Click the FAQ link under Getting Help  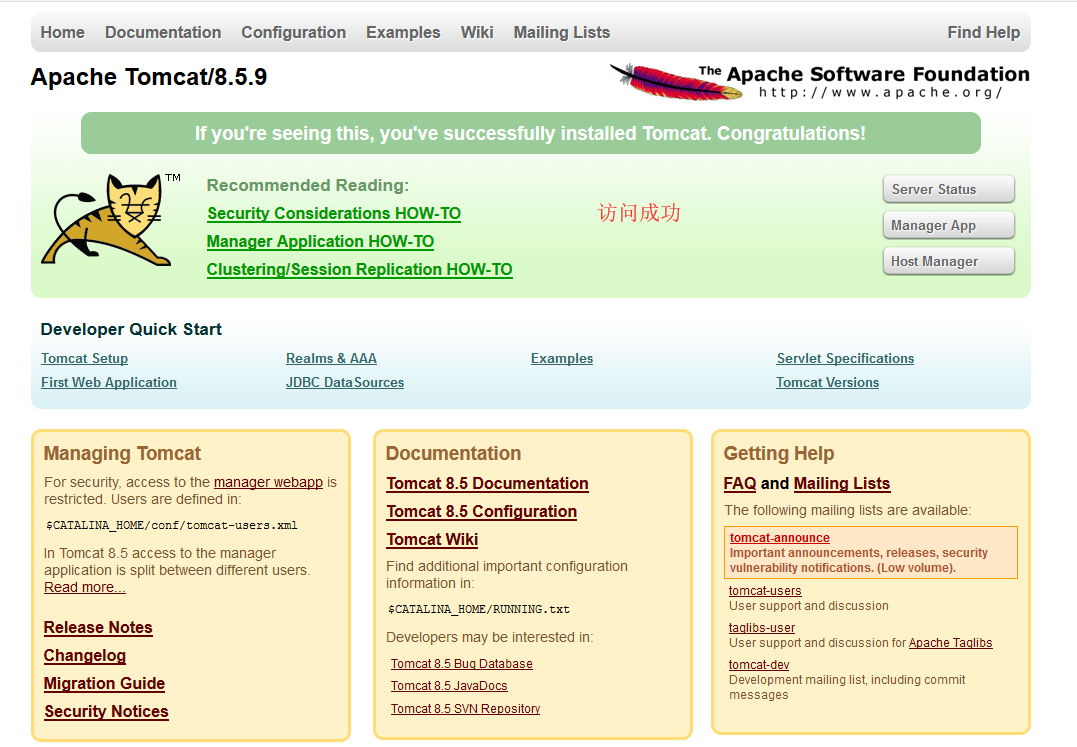click(740, 483)
